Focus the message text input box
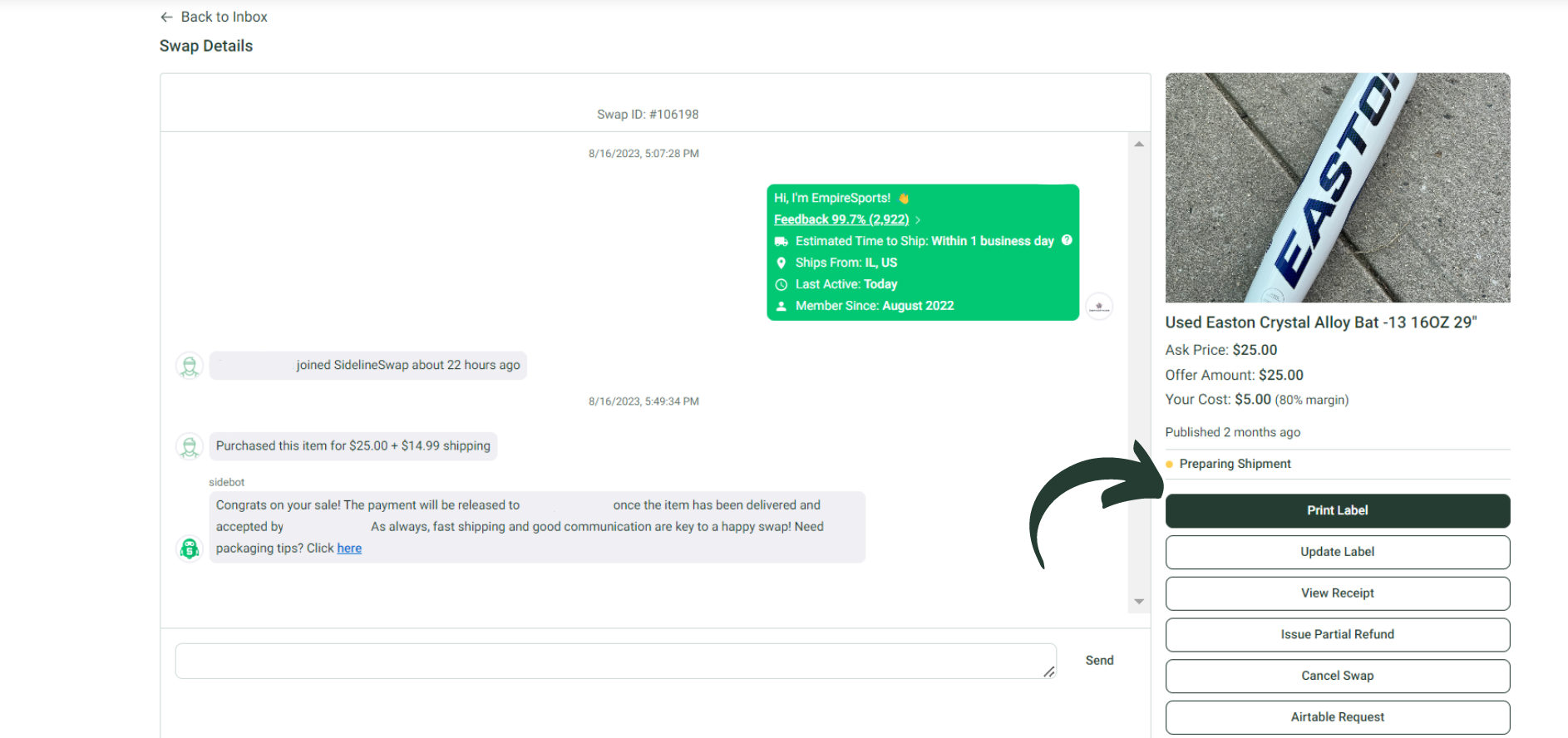 [615, 661]
